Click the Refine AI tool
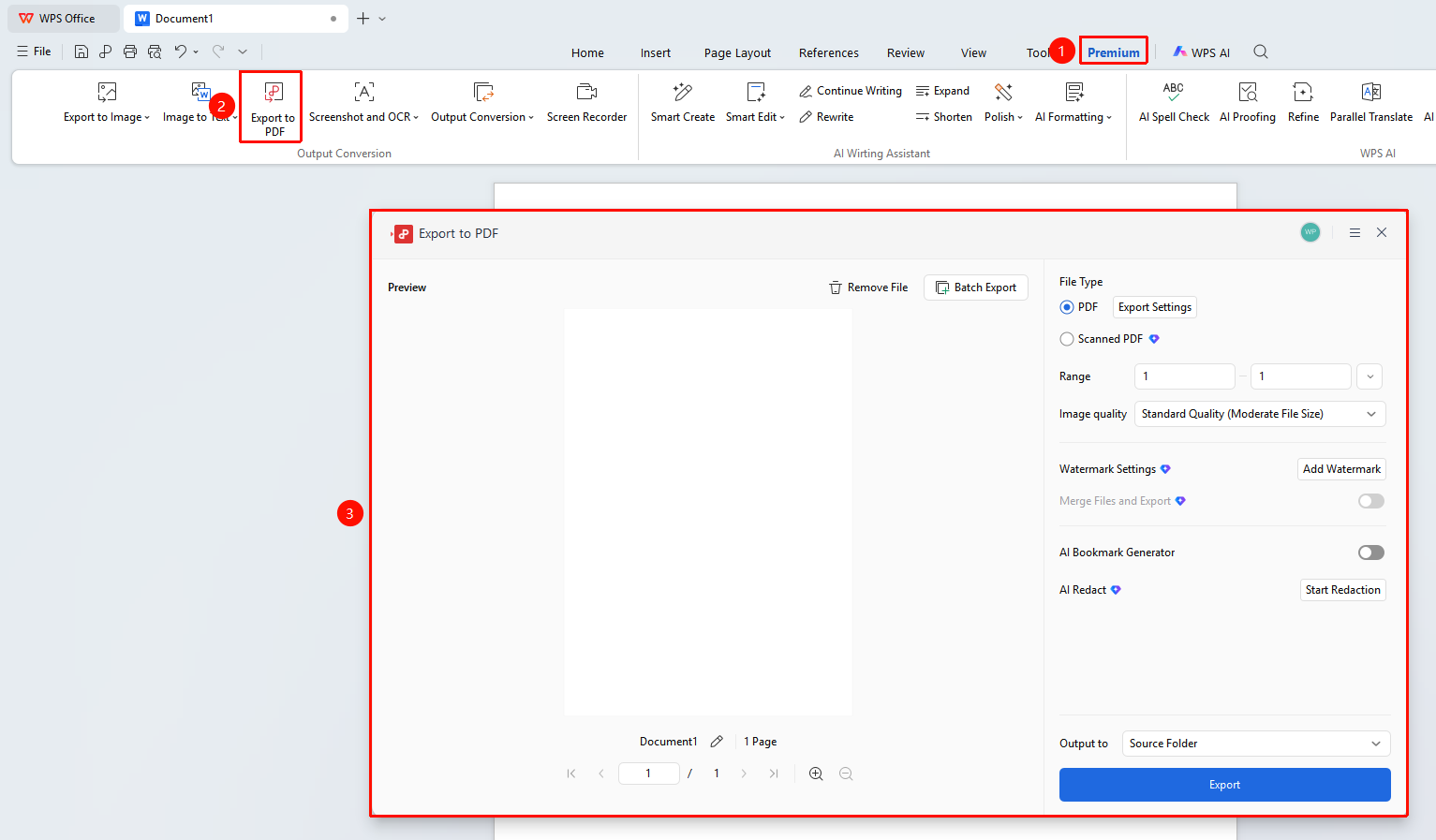 tap(1303, 103)
